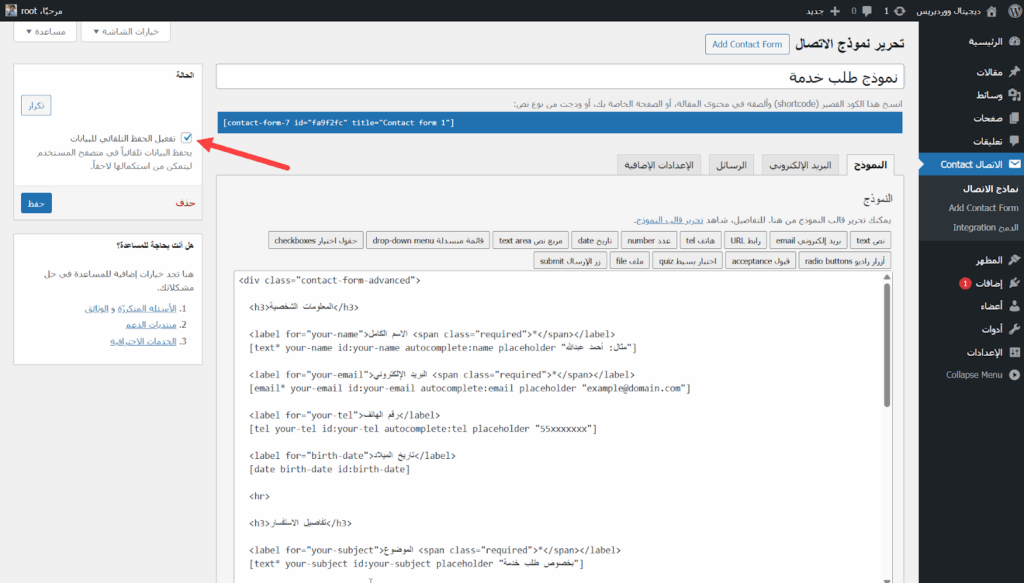The image size is (1024, 583).
Task: Open the comments bubble in admin bar
Action: pos(867,11)
